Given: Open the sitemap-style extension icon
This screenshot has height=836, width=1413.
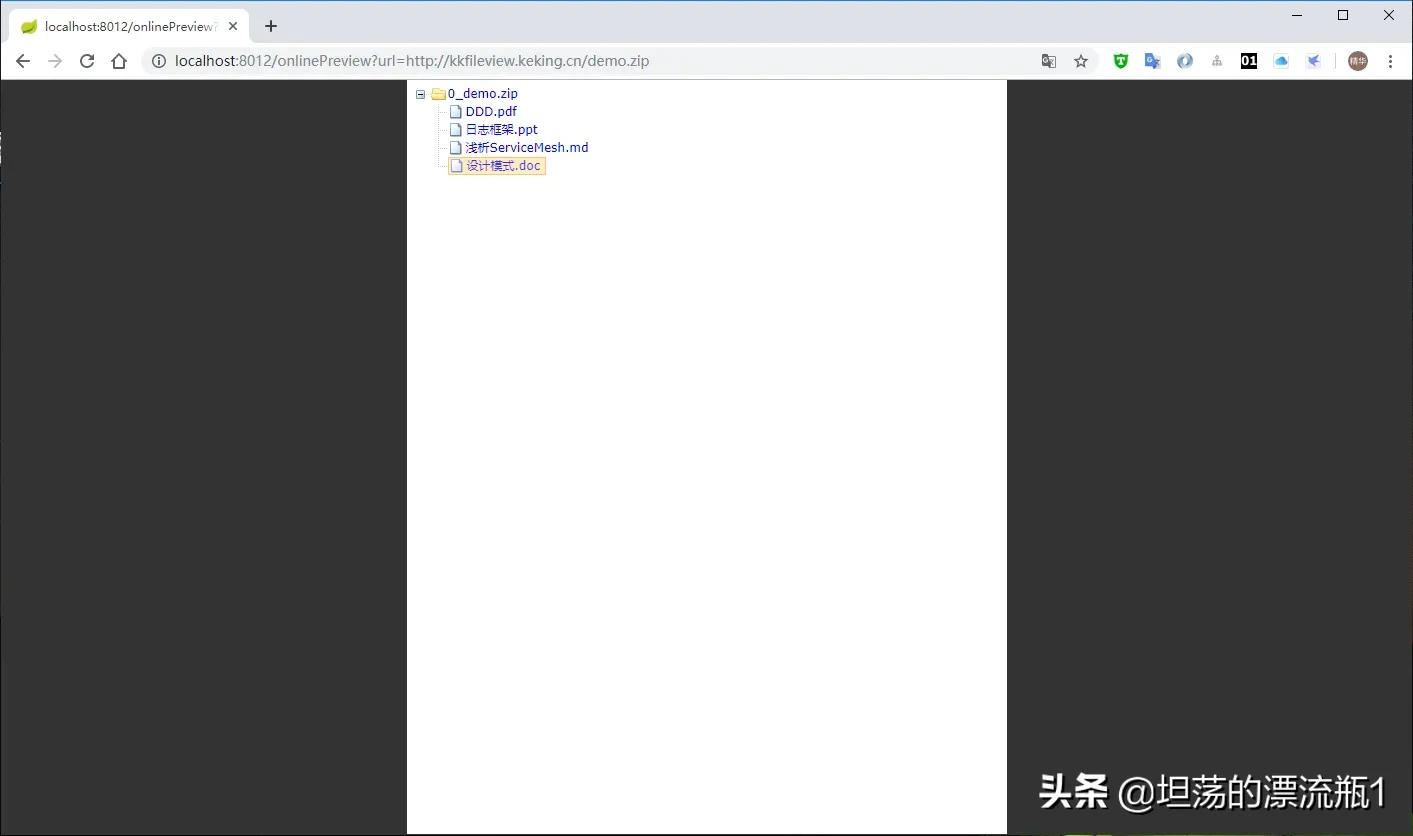Looking at the screenshot, I should coord(1217,61).
